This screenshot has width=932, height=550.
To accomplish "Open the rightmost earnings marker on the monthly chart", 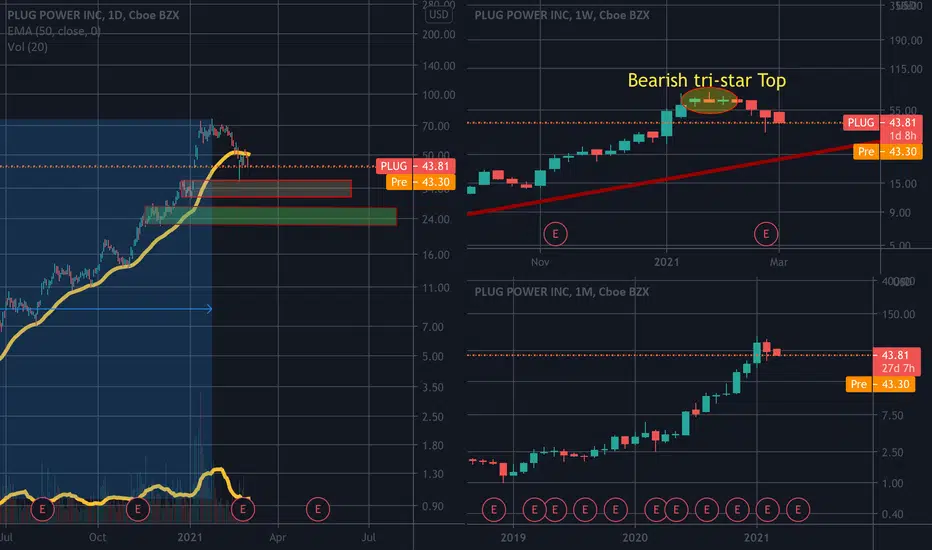I will tap(798, 510).
